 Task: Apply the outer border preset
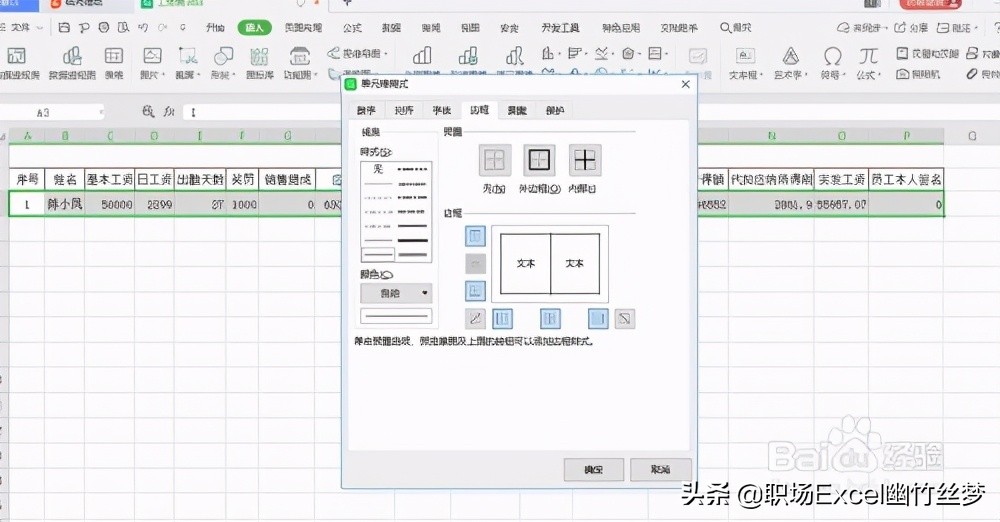[540, 160]
